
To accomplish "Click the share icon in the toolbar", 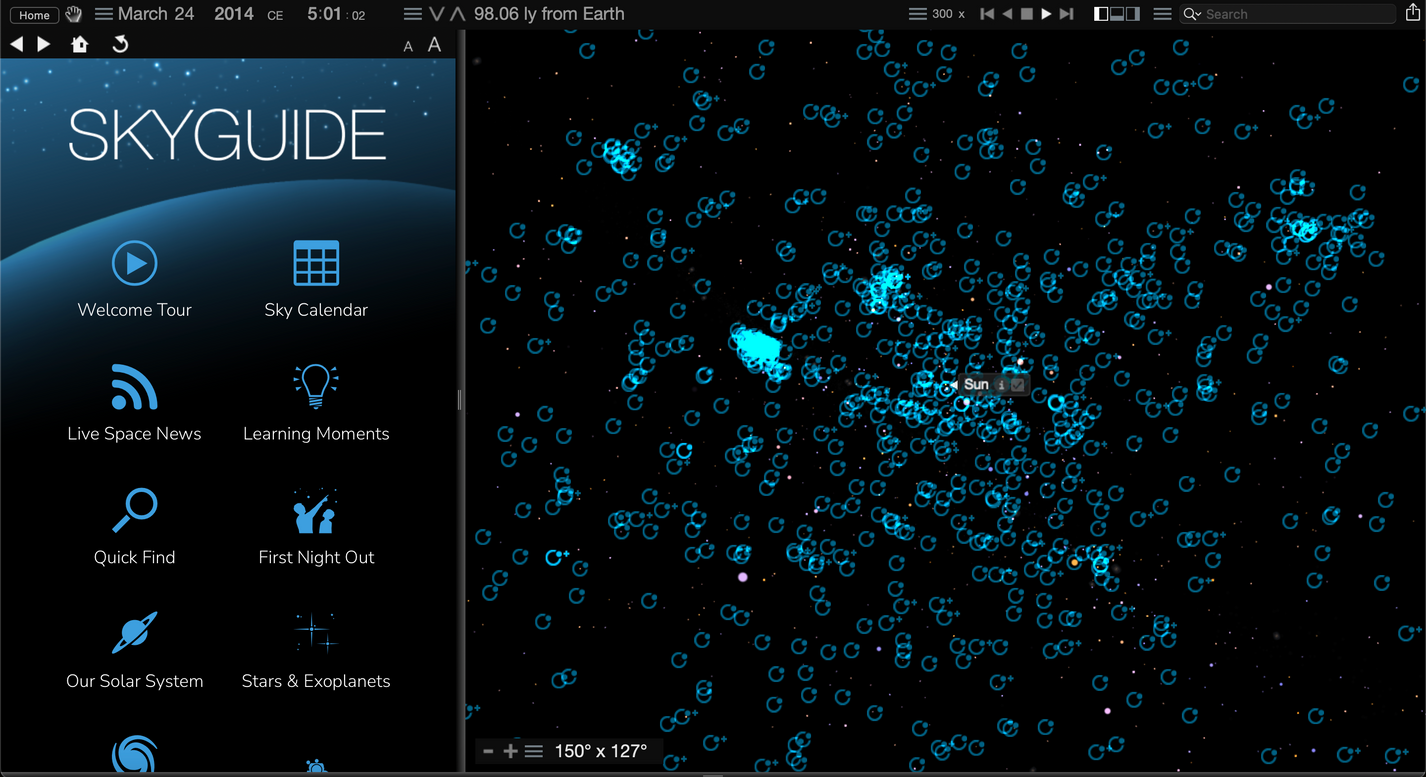I will tap(1413, 13).
